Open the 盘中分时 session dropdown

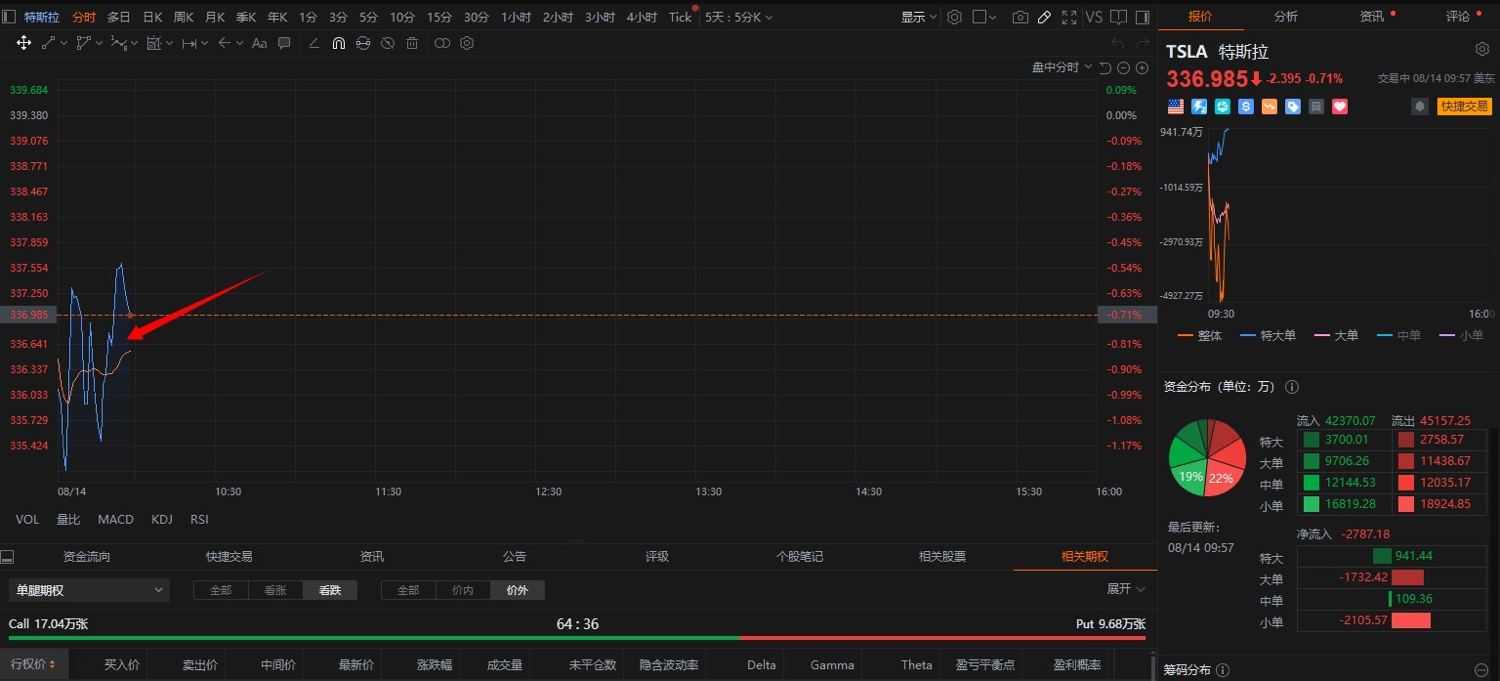1062,67
